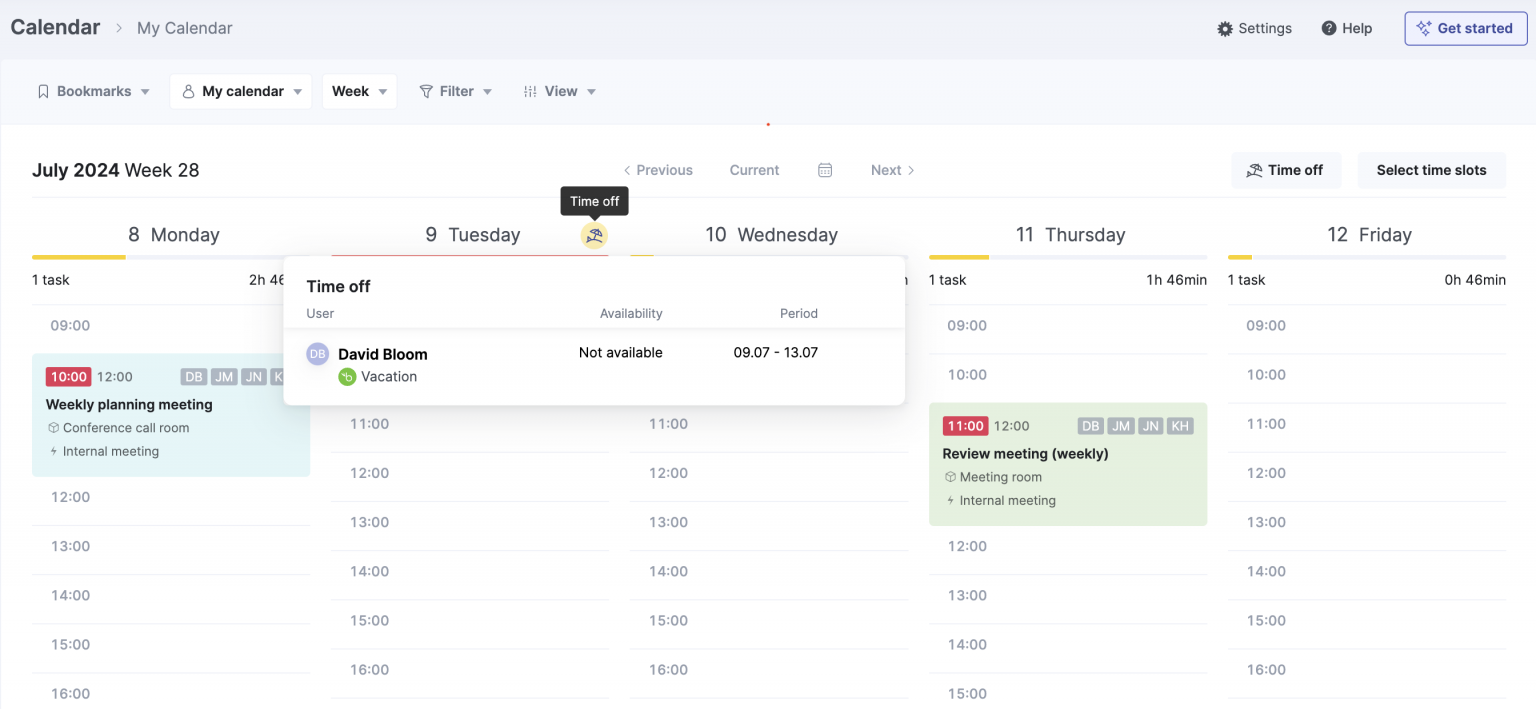
Task: Select My Calendar in the breadcrumb
Action: click(184, 28)
